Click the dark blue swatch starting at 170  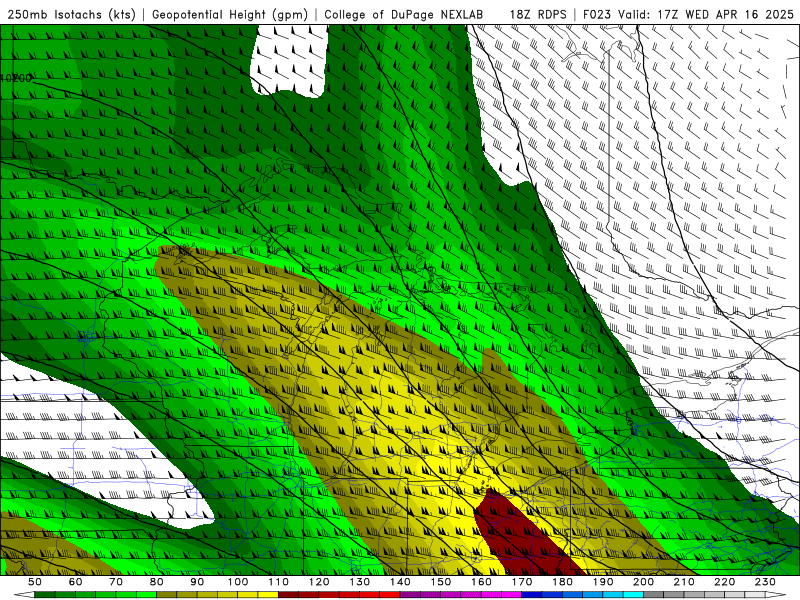[x=532, y=595]
